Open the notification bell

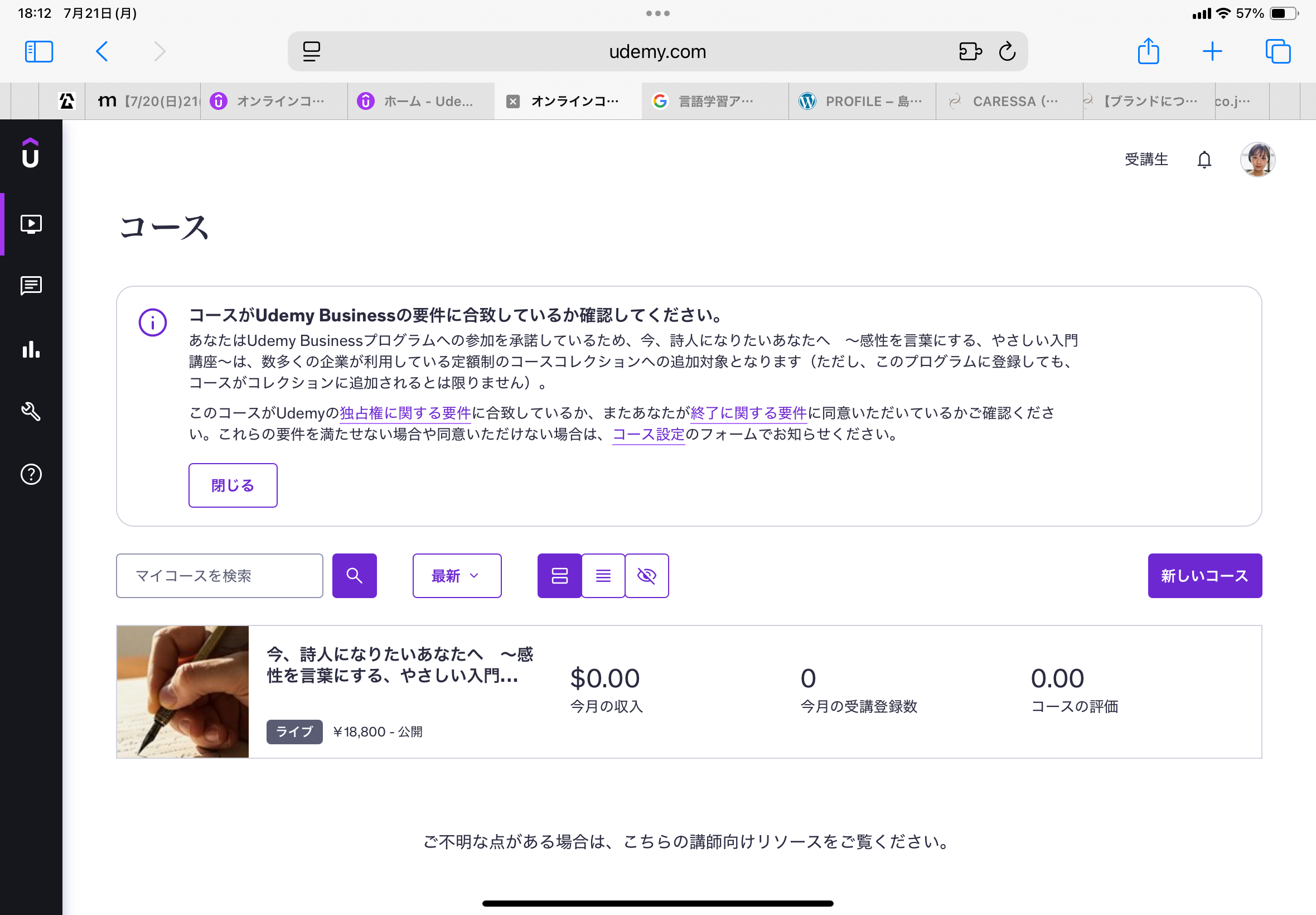[x=1203, y=160]
